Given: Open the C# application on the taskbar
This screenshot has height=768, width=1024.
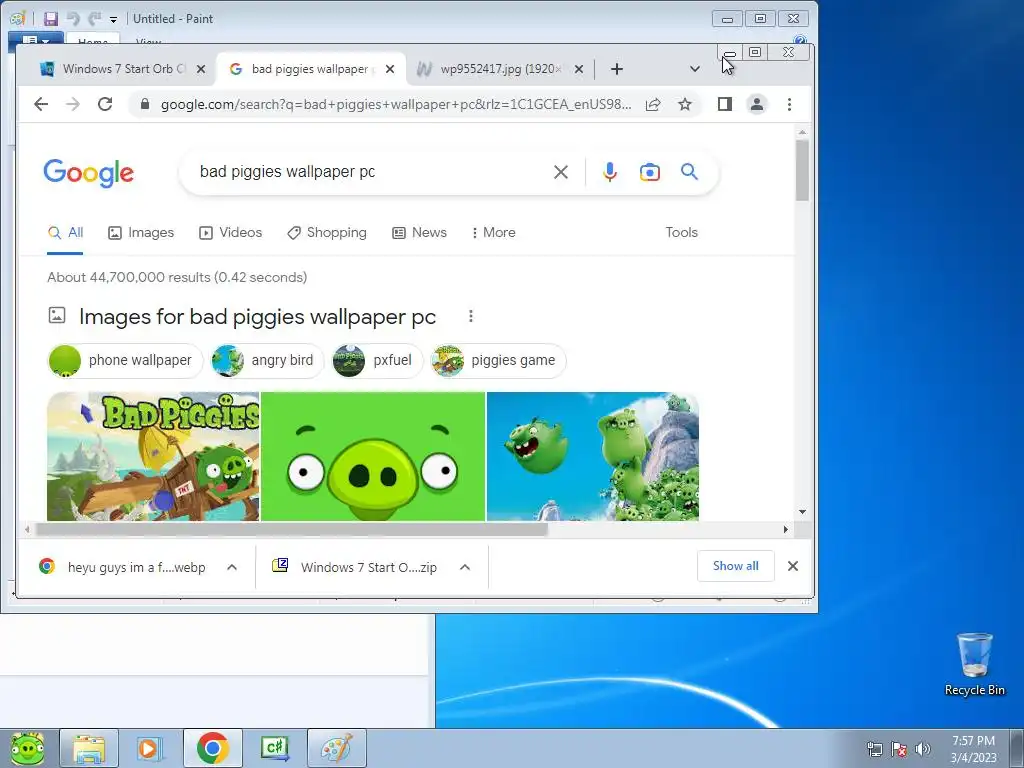Looking at the screenshot, I should pyautogui.click(x=274, y=748).
